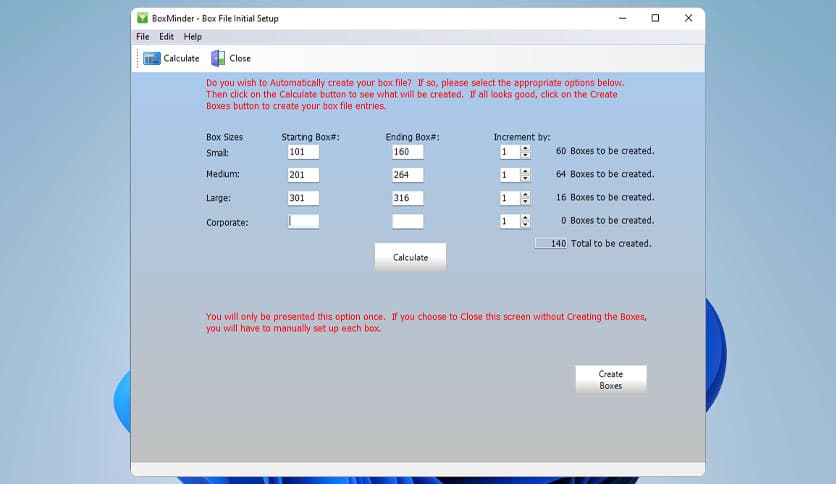
Task: Increase the Medium increment with up arrow
Action: (x=525, y=172)
